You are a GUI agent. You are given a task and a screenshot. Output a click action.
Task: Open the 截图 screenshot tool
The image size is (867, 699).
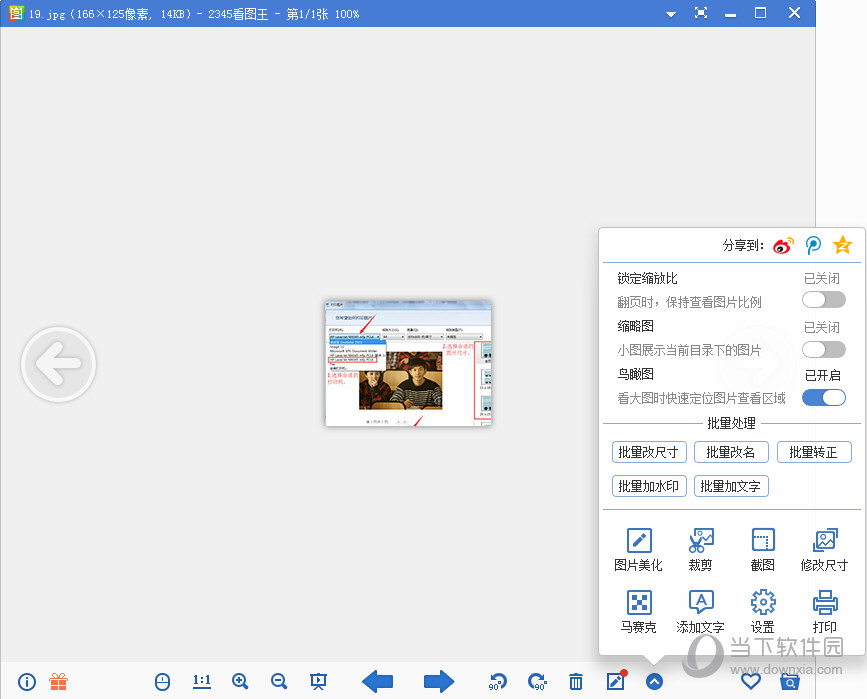(x=762, y=549)
